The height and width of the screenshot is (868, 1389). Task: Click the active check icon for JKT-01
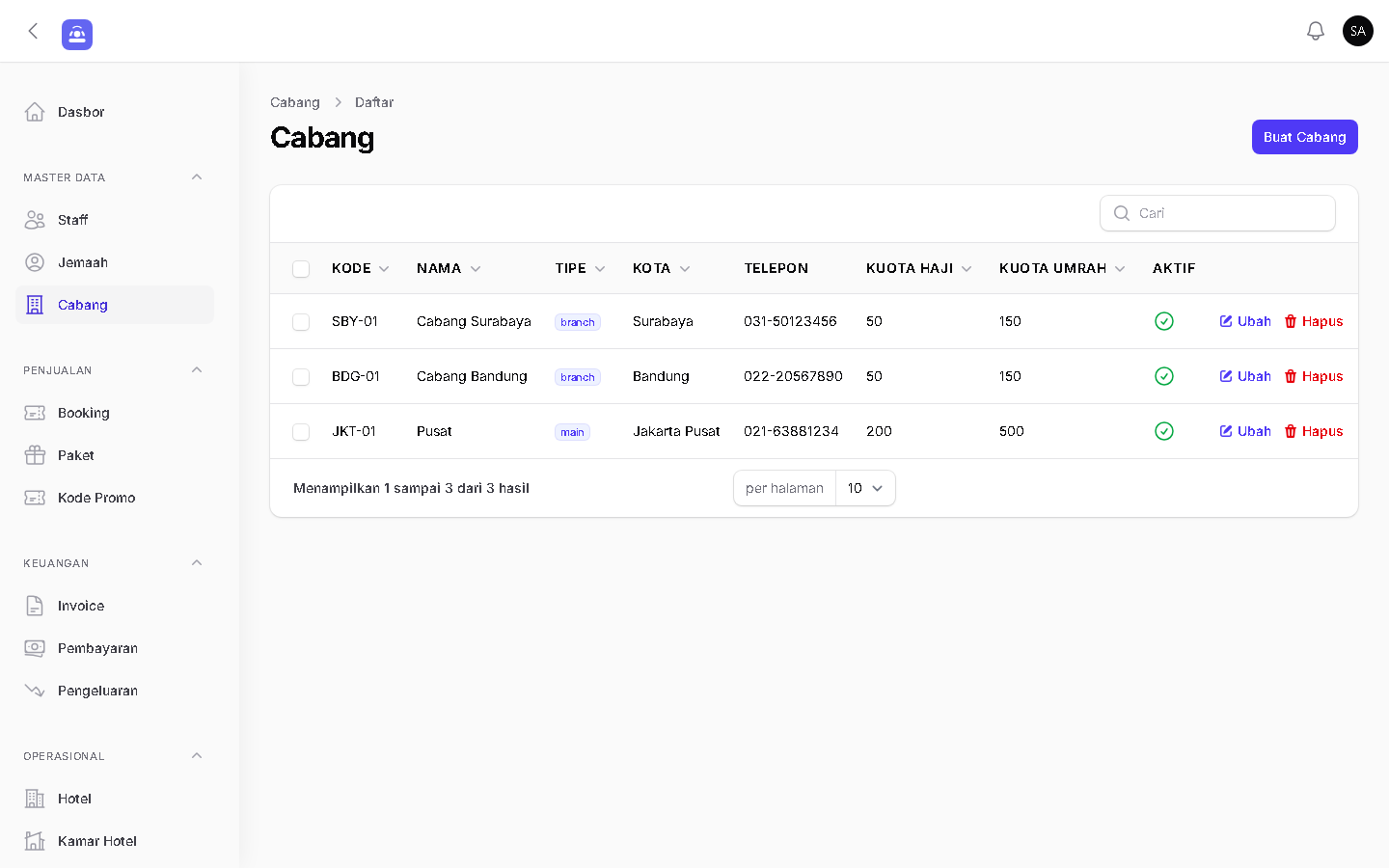[x=1164, y=431]
